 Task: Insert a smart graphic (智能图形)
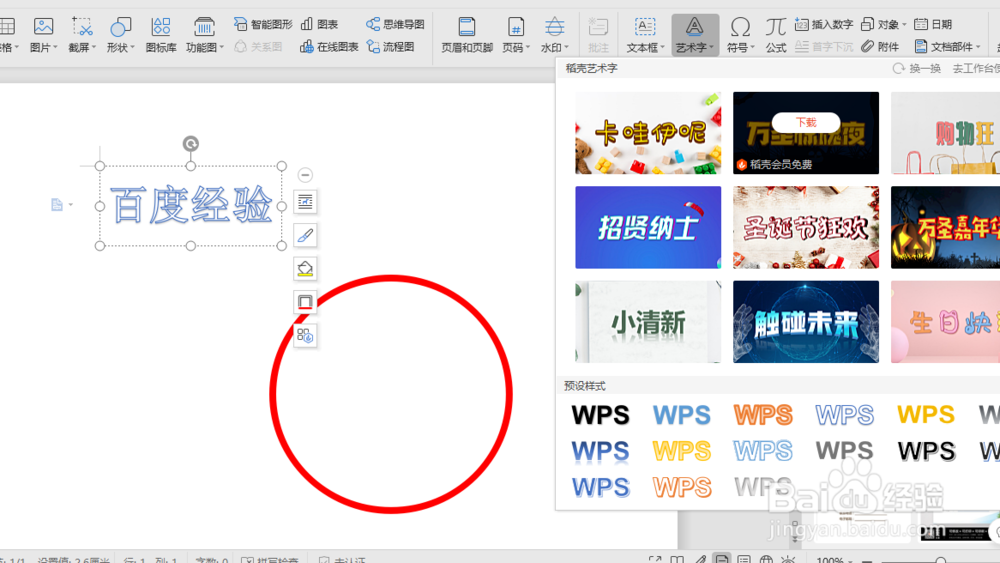[263, 24]
